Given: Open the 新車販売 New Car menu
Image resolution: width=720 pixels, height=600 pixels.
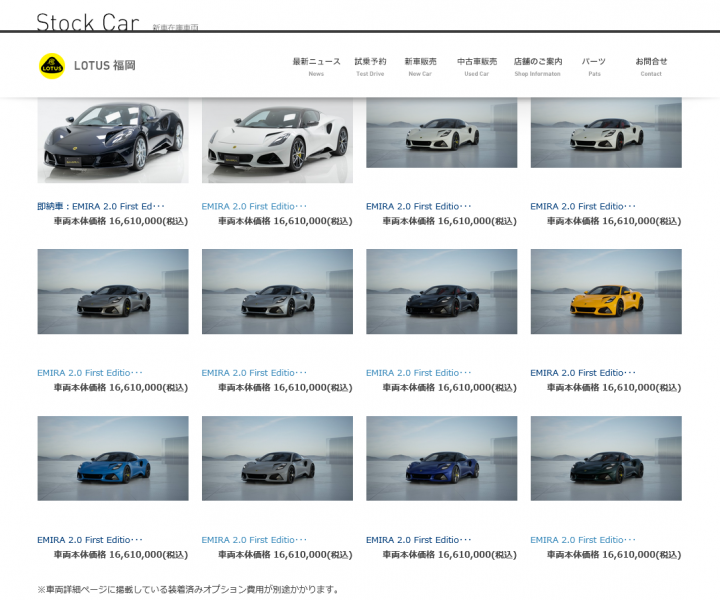Looking at the screenshot, I should coord(420,67).
